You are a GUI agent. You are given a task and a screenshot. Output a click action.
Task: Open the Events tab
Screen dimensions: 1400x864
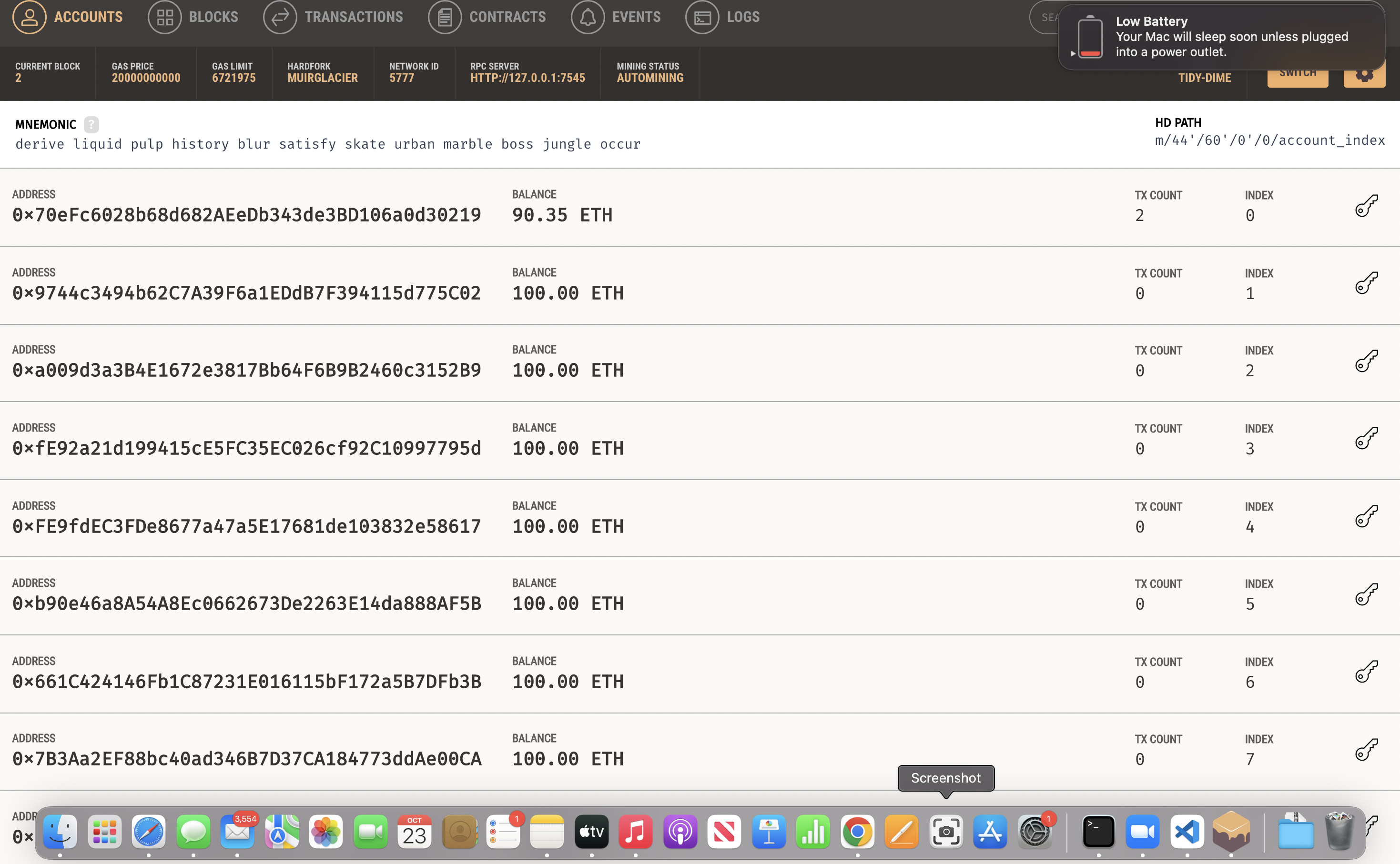(616, 17)
